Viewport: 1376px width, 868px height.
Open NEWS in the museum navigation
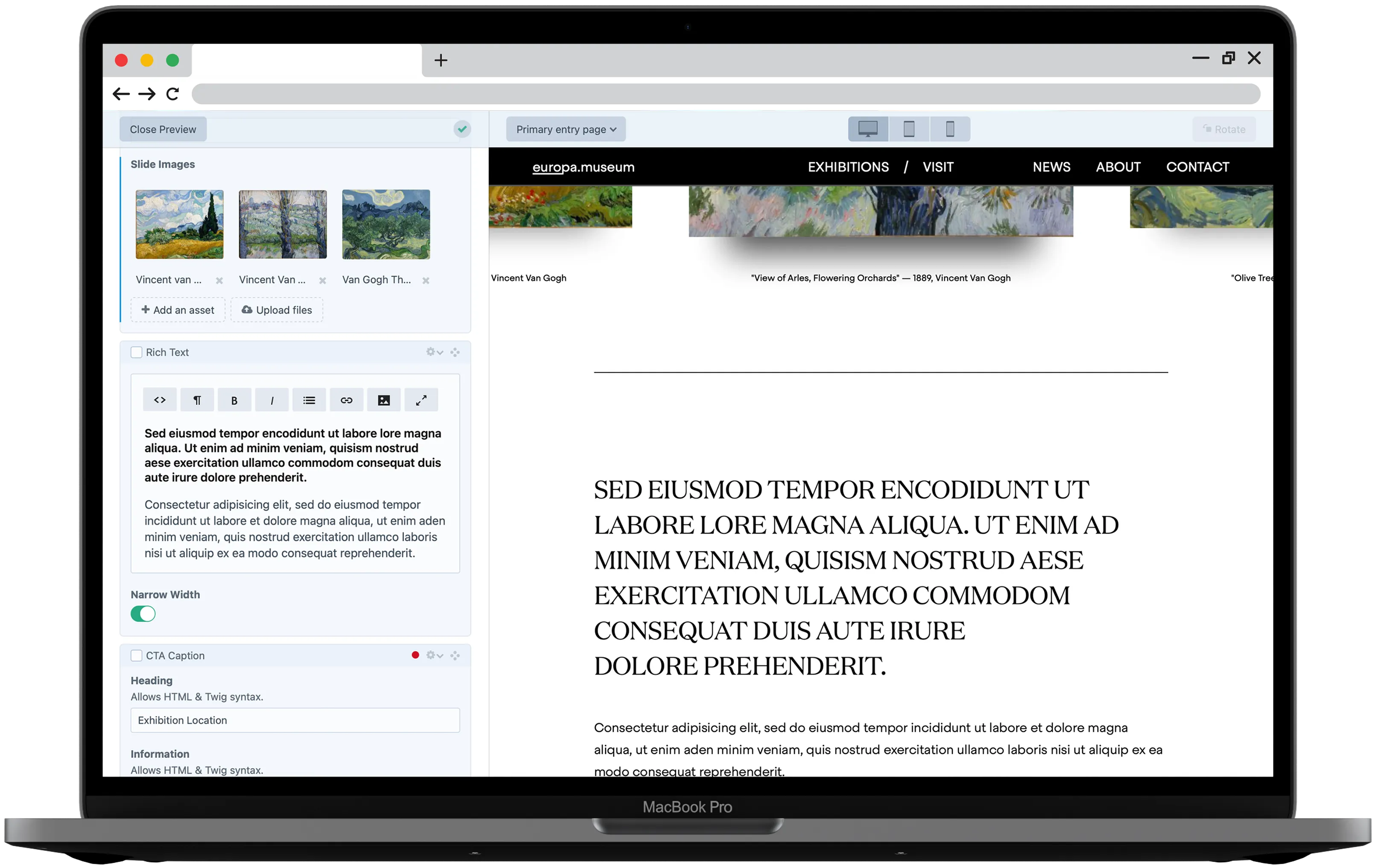point(1051,167)
